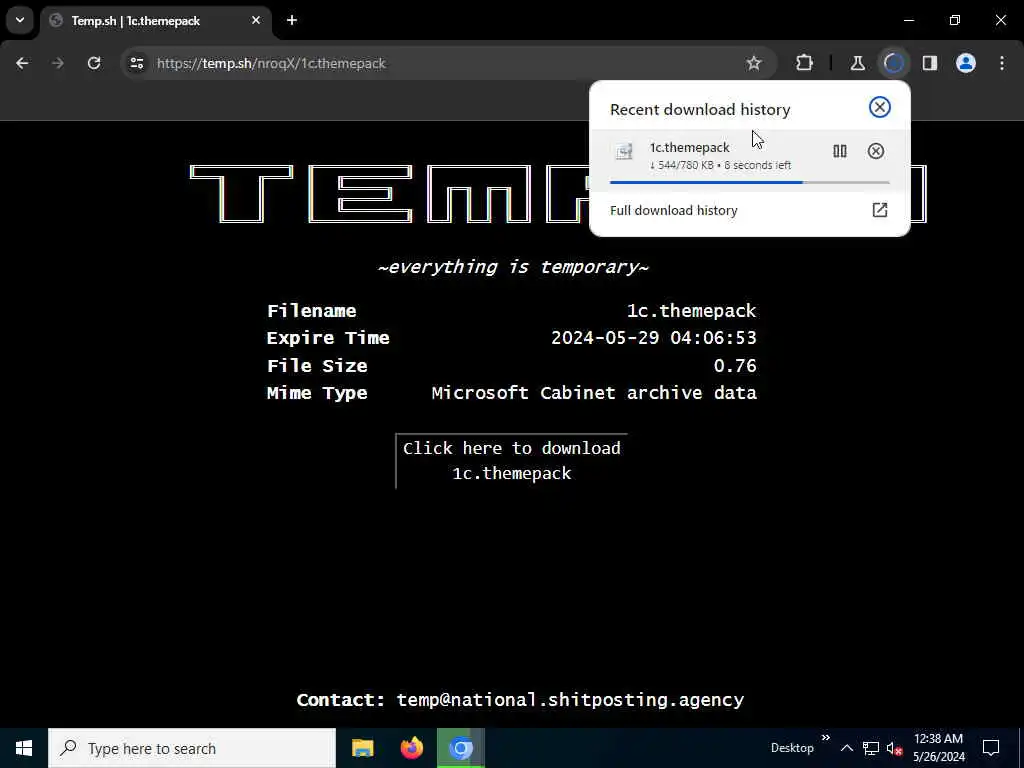
Task: Select the Temp.sh | 1c.themepack tab
Action: tap(155, 21)
